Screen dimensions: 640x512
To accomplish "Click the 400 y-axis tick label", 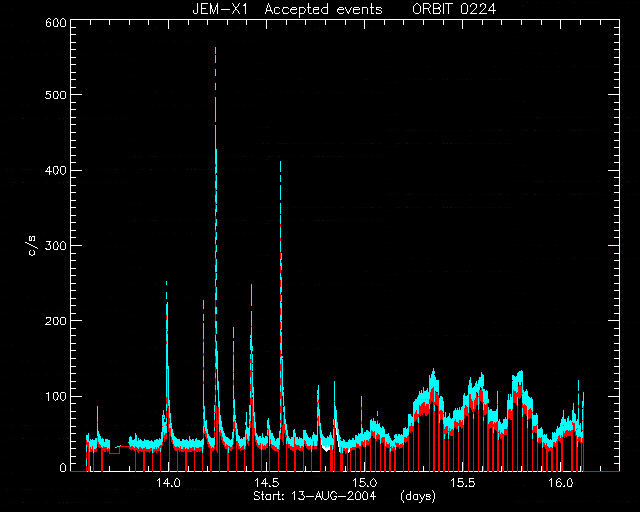I will click(x=55, y=170).
